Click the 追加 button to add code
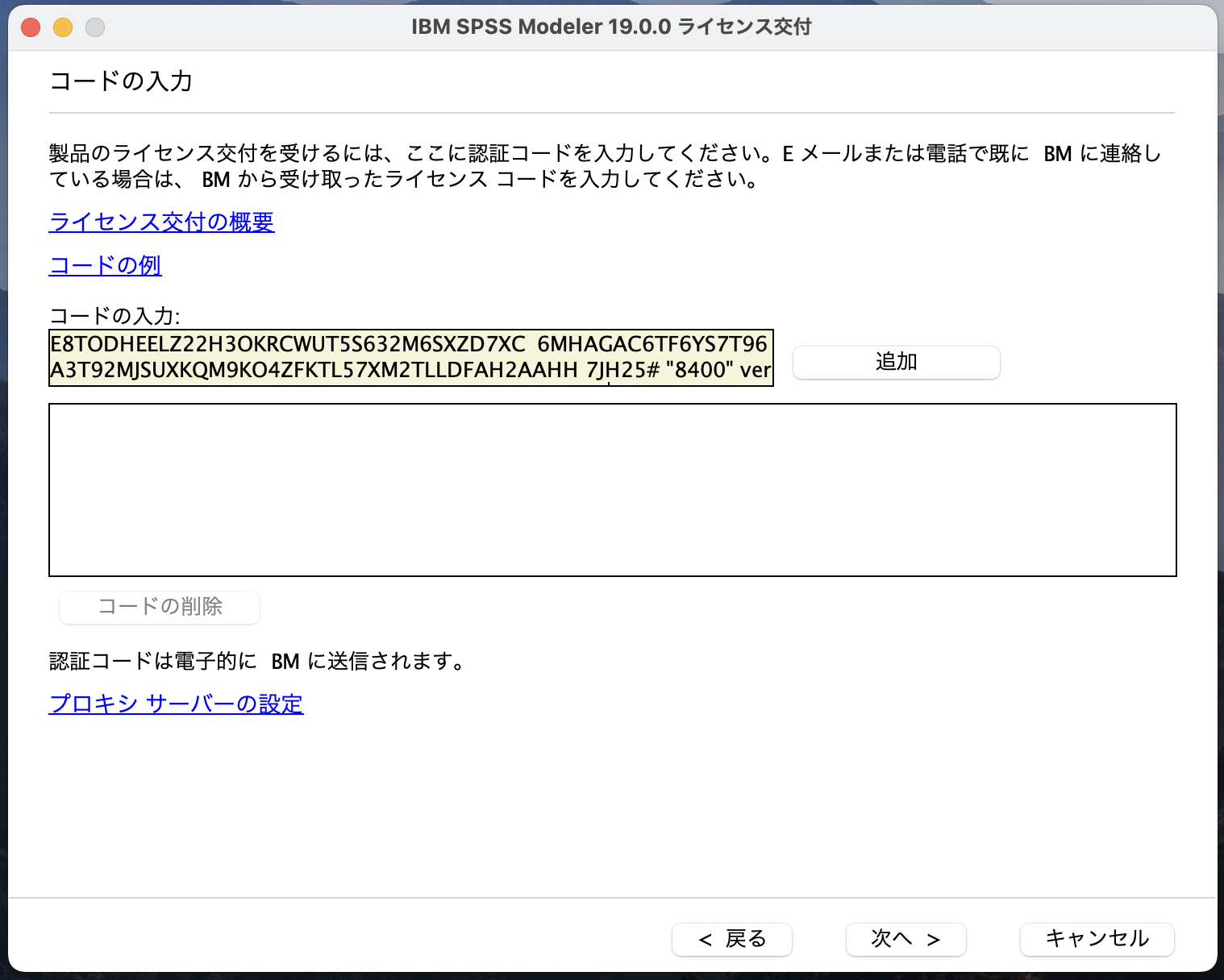Image resolution: width=1224 pixels, height=980 pixels. (897, 362)
